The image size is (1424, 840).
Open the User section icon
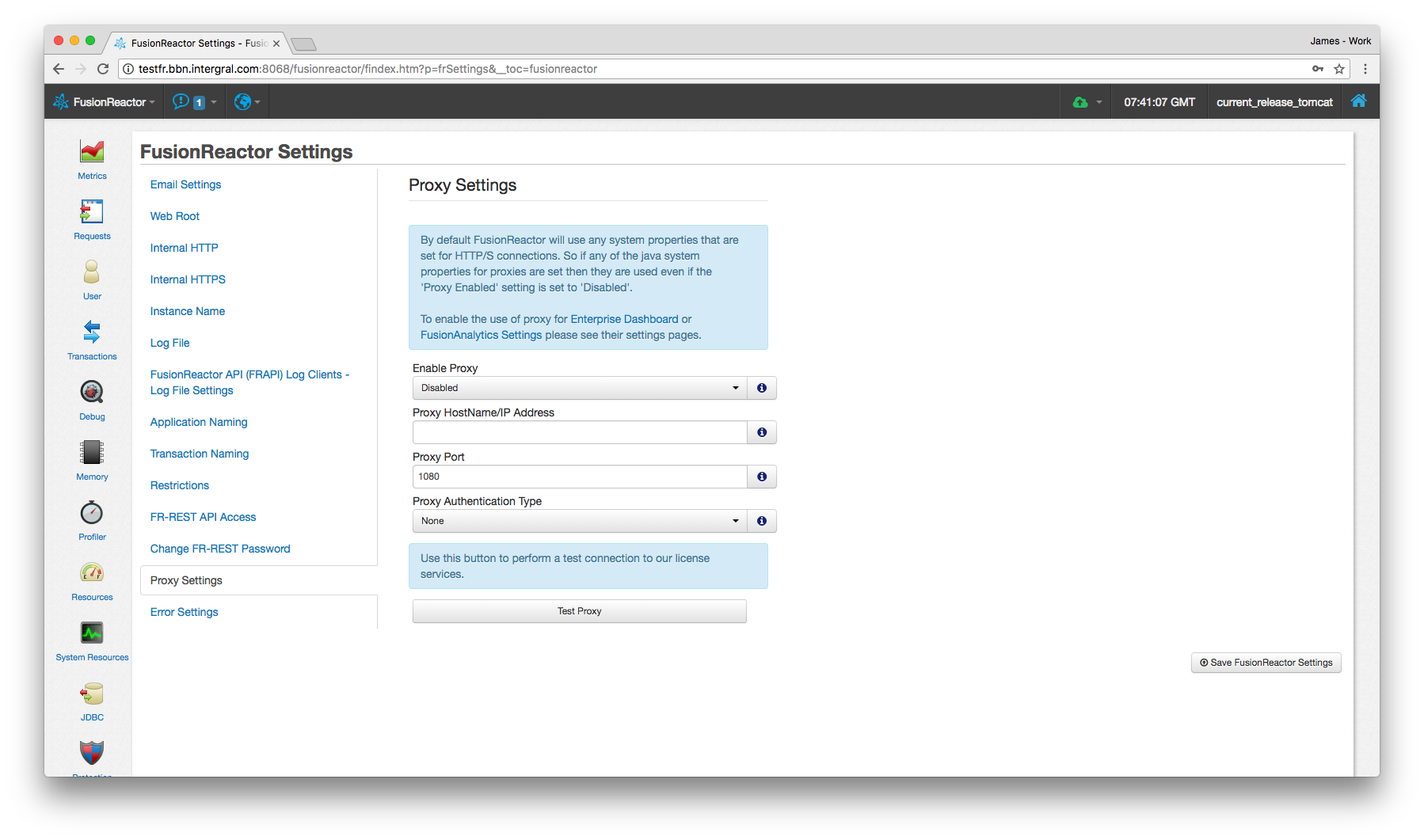tap(92, 272)
